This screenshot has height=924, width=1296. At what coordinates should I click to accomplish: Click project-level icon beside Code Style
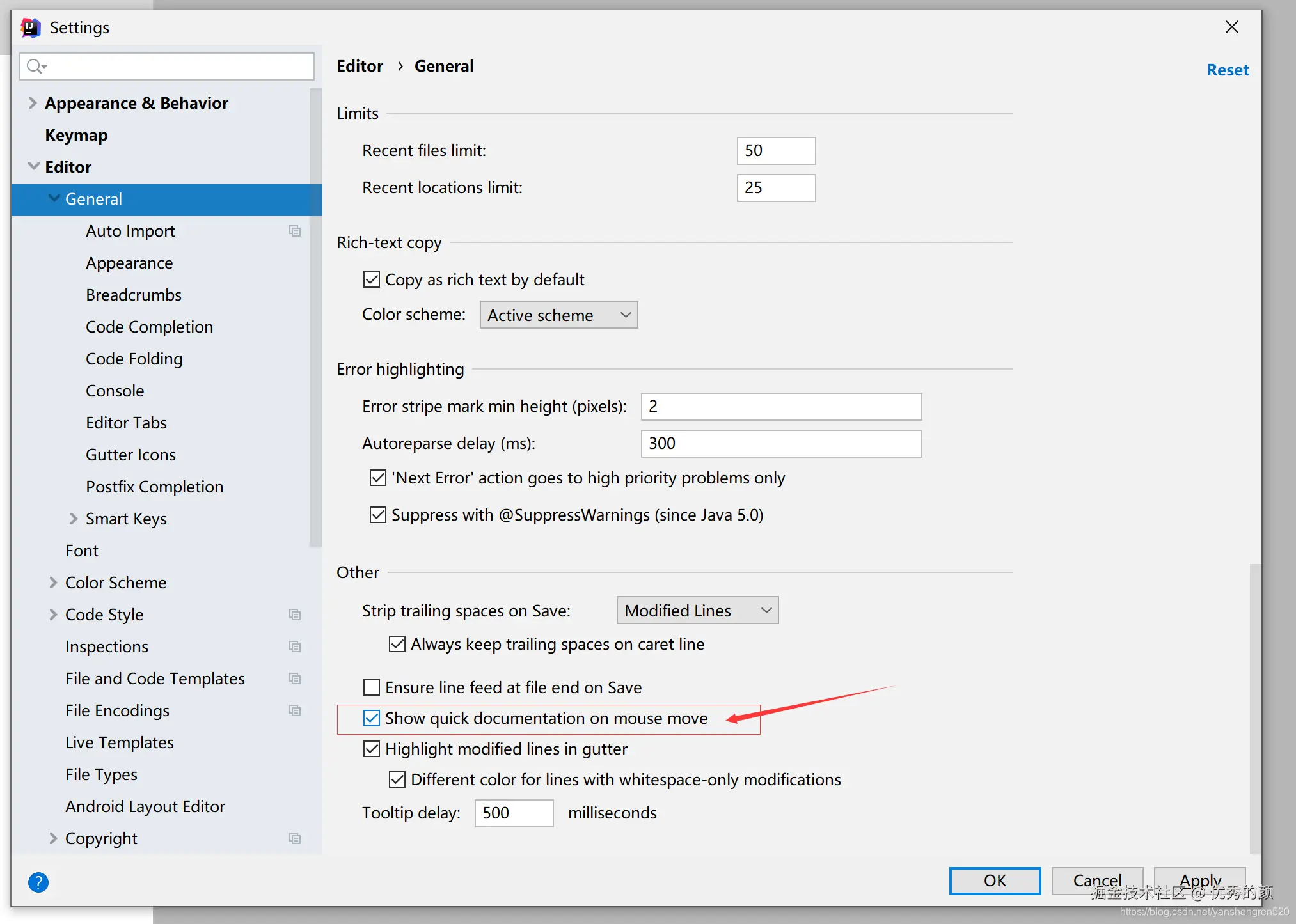[295, 615]
